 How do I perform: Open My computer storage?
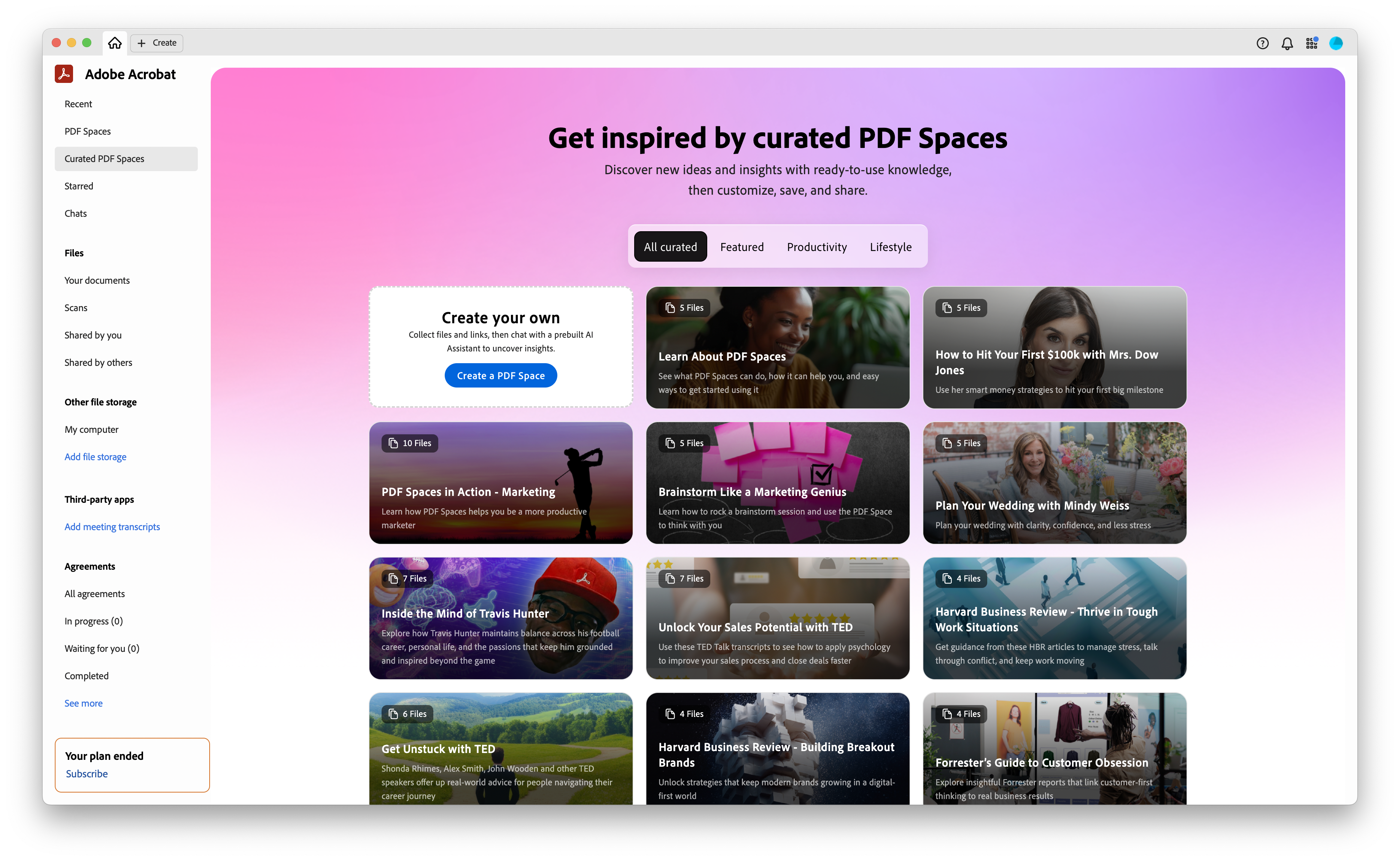point(126,430)
